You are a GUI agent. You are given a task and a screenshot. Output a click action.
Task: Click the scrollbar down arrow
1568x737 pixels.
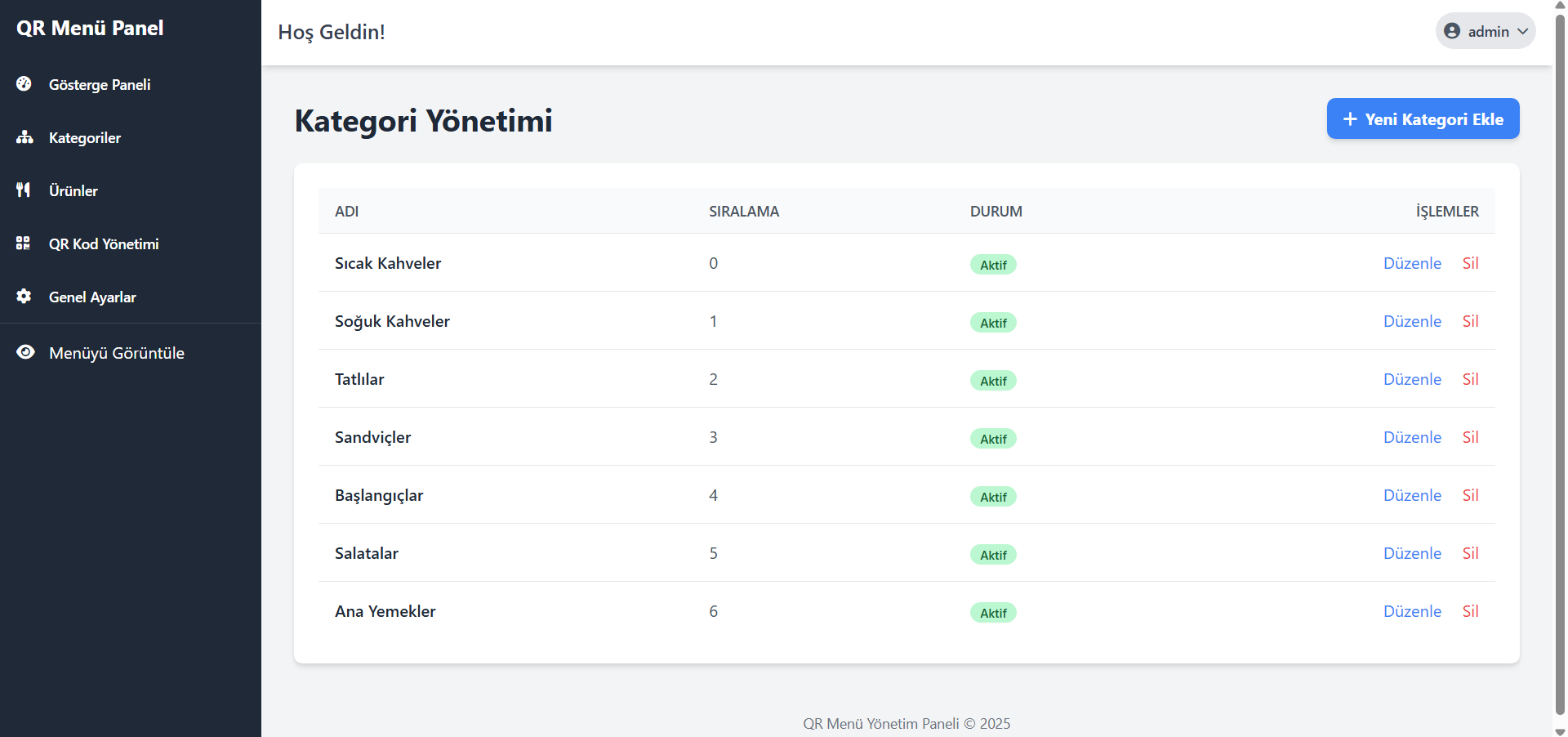(x=1560, y=731)
